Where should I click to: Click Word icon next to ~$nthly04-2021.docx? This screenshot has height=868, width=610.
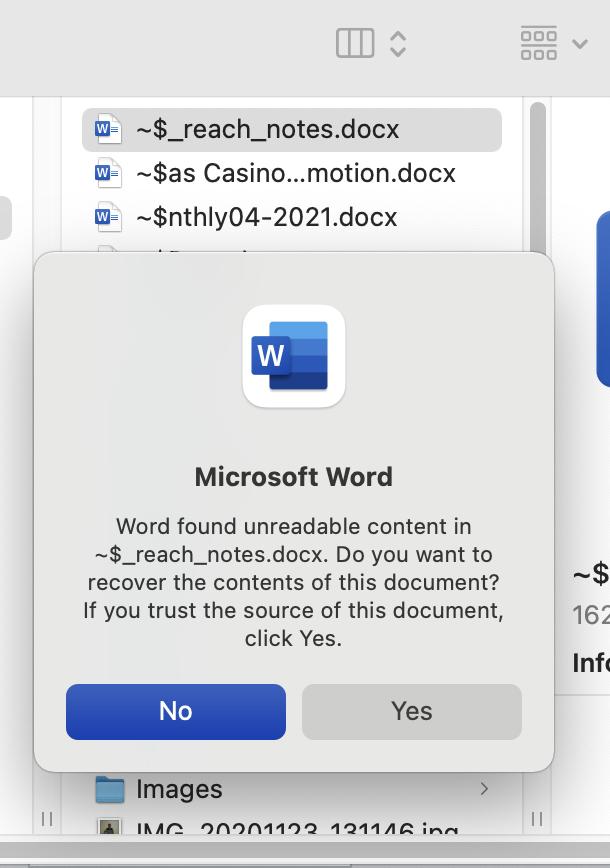coord(107,217)
